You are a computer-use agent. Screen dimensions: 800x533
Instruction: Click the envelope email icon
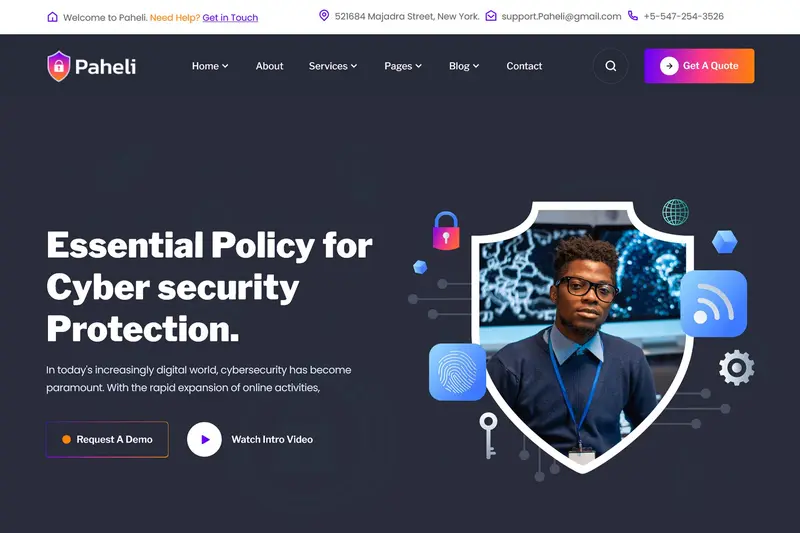(491, 16)
